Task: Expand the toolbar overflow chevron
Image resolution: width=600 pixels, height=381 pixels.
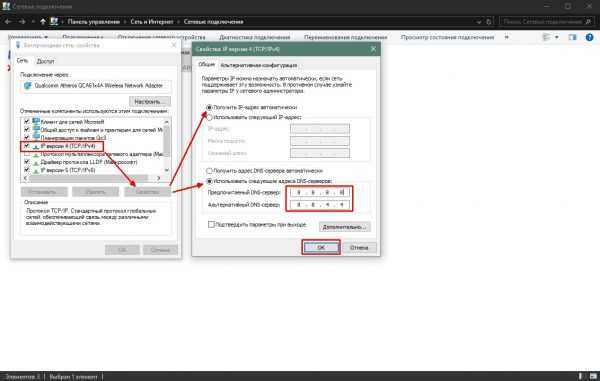Action: pyautogui.click(x=507, y=37)
